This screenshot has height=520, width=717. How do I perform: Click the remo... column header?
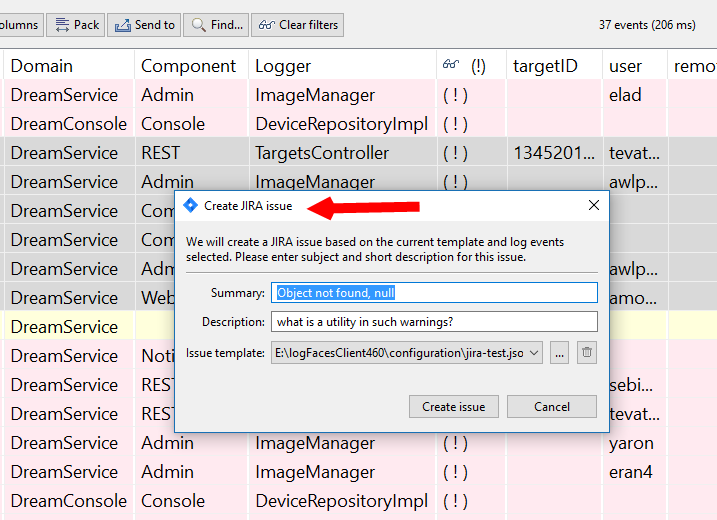pos(693,66)
